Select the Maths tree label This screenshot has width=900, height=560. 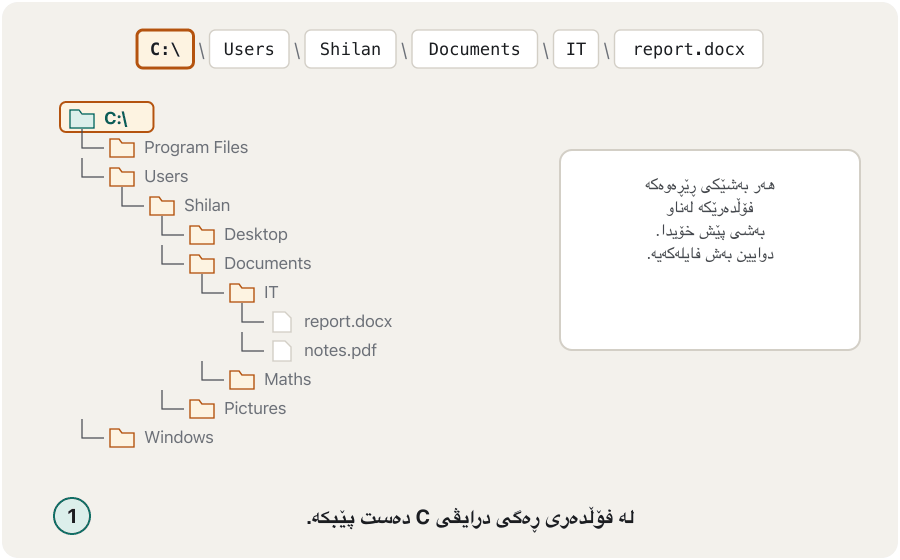[288, 379]
